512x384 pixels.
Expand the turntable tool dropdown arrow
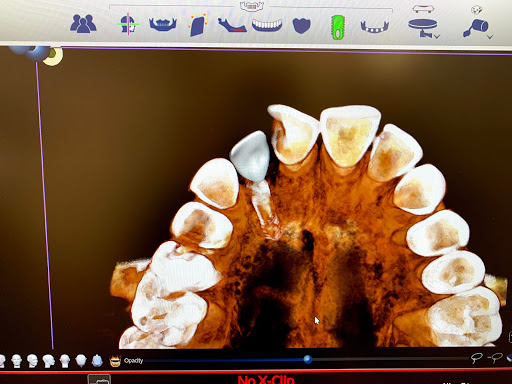tap(437, 36)
